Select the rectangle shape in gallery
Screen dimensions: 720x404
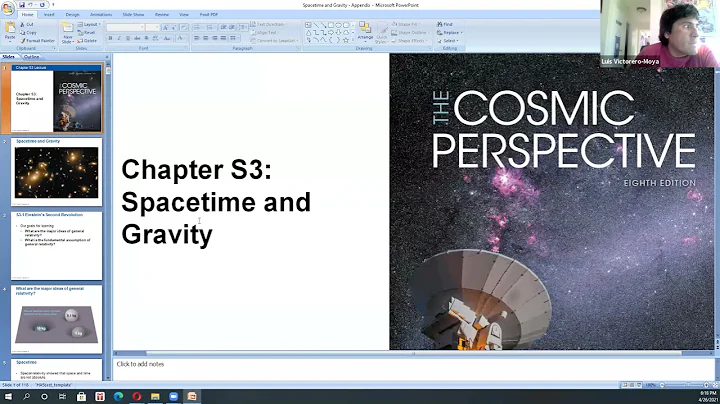[331, 25]
